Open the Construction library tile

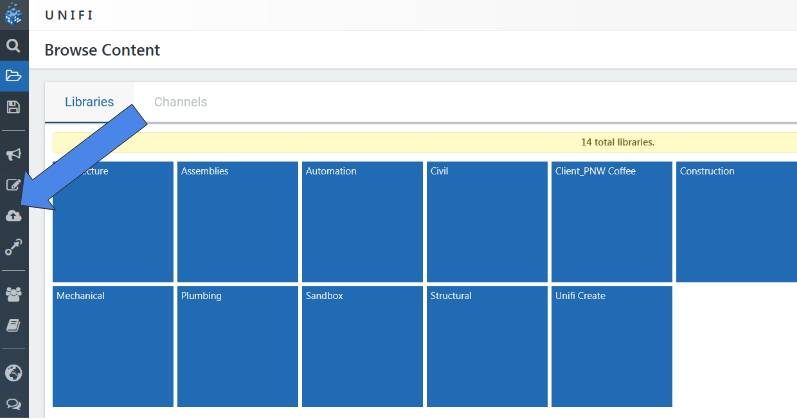click(x=737, y=222)
